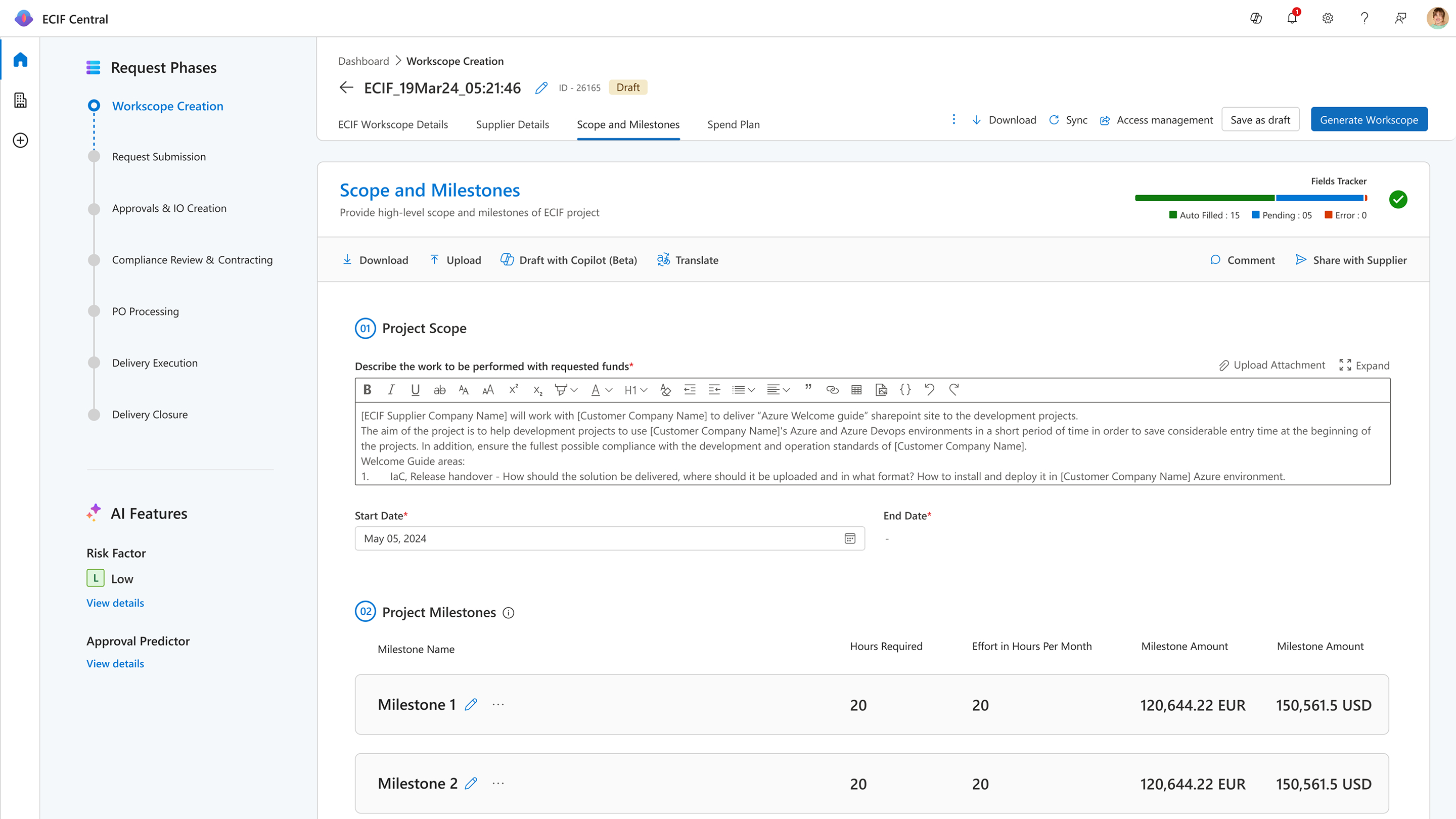Insert a hyperlink via link icon
The height and width of the screenshot is (819, 1456).
coord(832,389)
